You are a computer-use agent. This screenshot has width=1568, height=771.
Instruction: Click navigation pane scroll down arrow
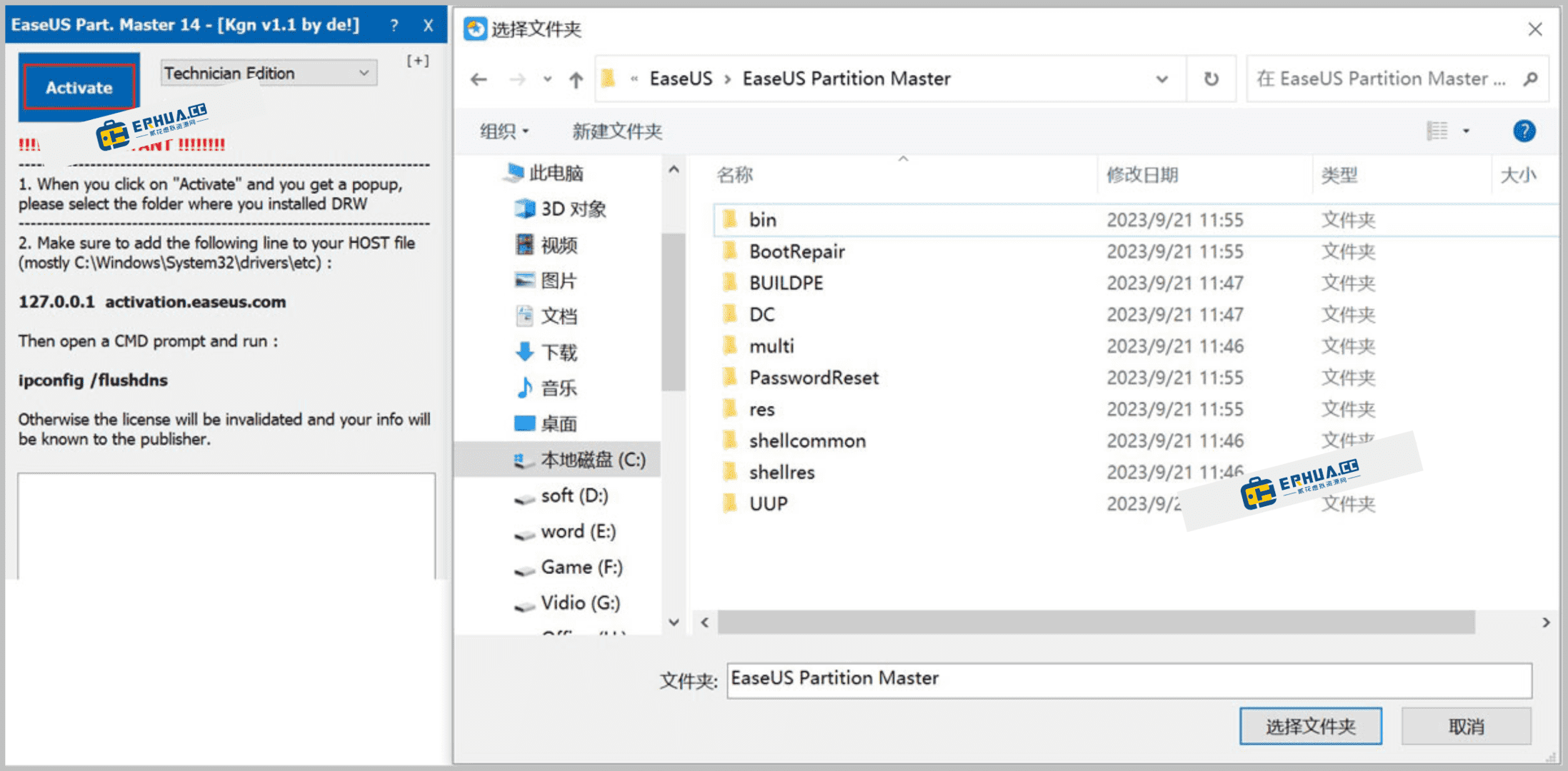[673, 622]
